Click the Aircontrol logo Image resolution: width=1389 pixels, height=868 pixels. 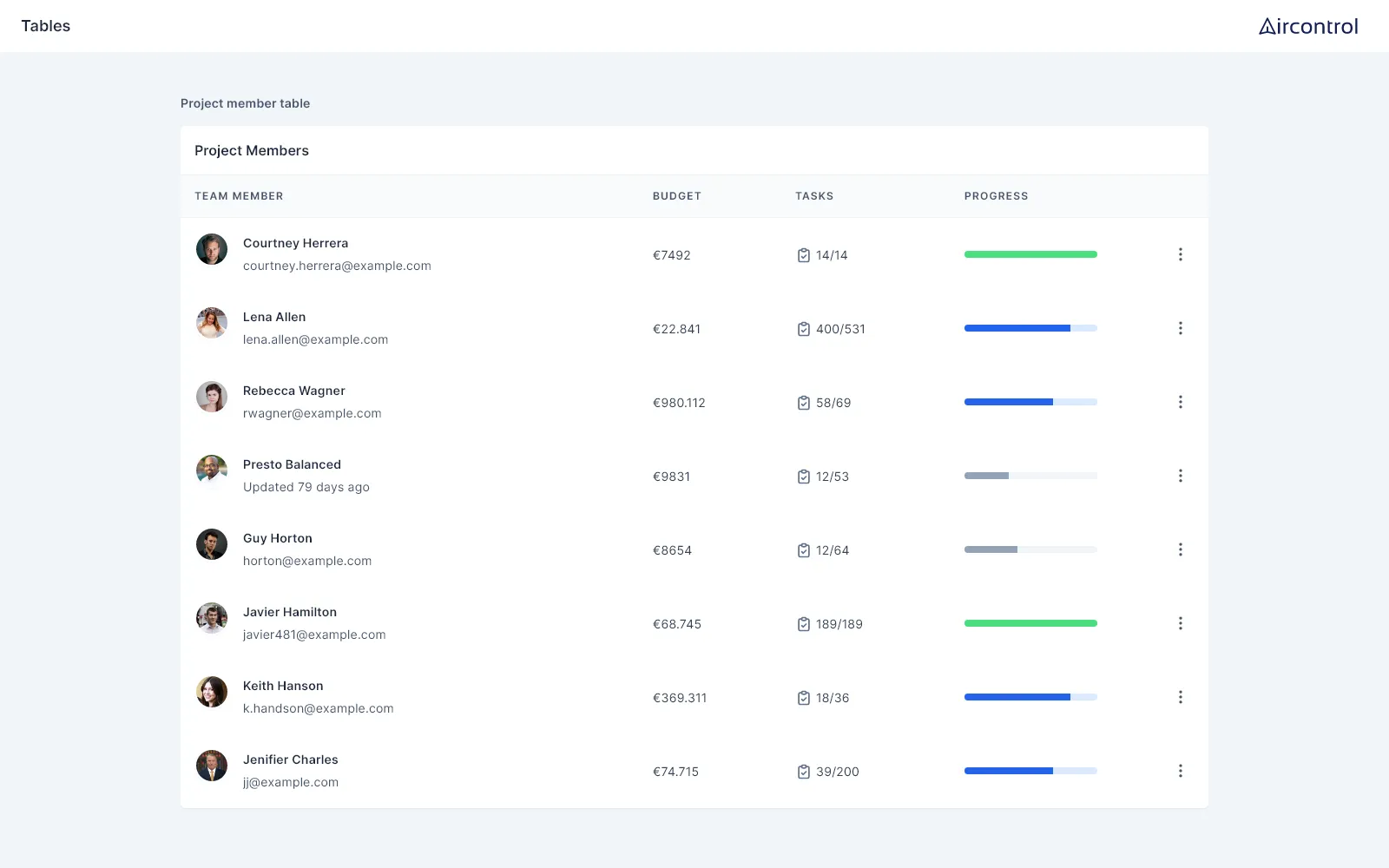pos(1308,26)
